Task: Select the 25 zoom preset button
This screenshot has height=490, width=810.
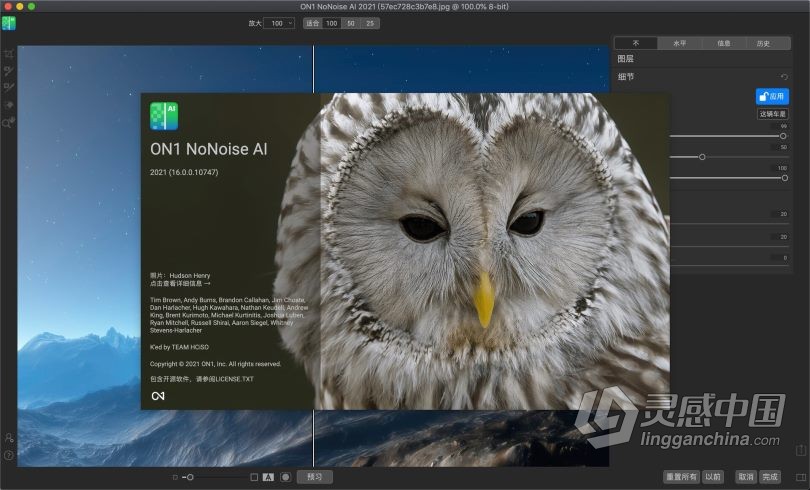Action: 370,23
